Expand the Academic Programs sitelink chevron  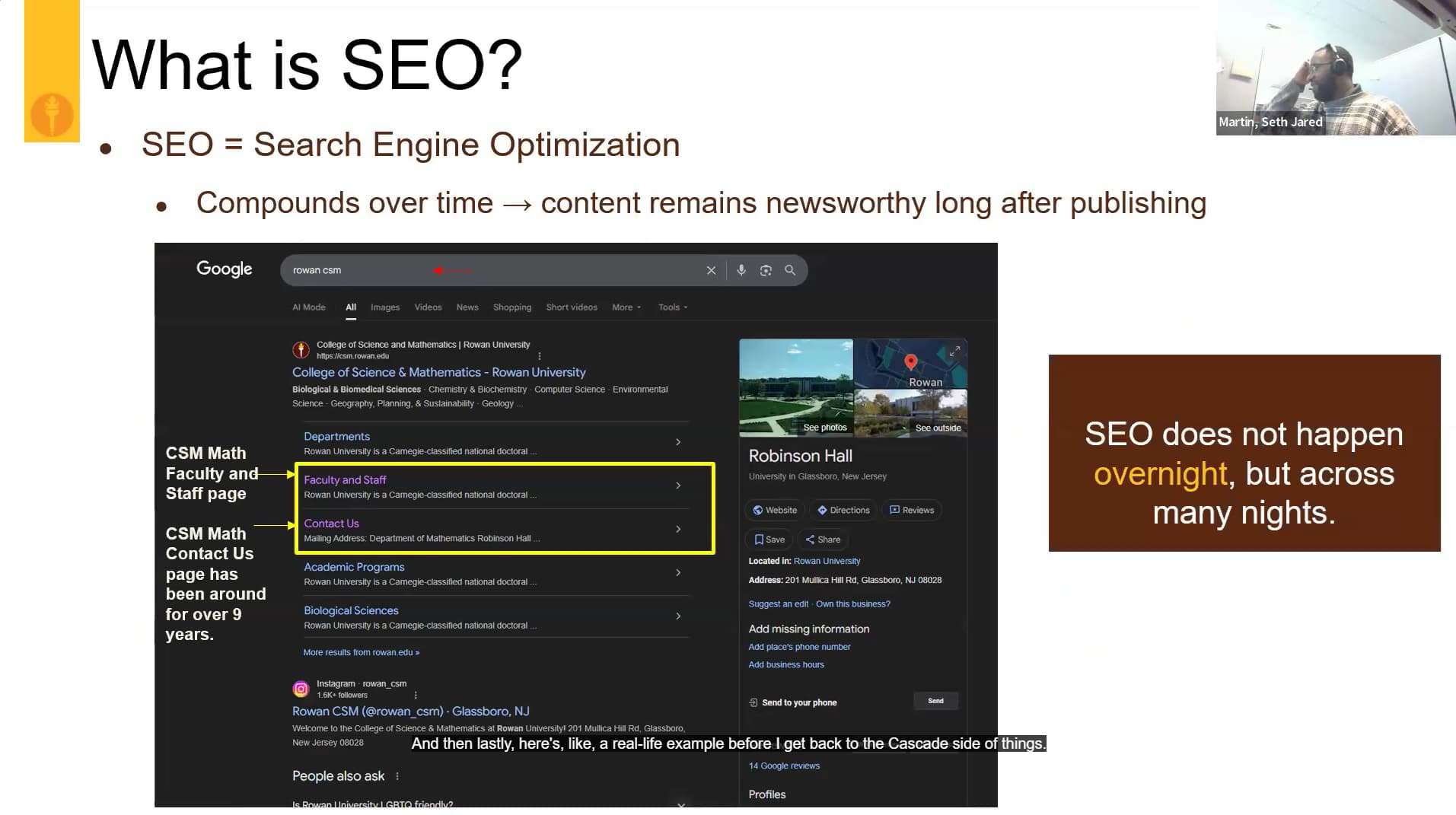(x=678, y=573)
